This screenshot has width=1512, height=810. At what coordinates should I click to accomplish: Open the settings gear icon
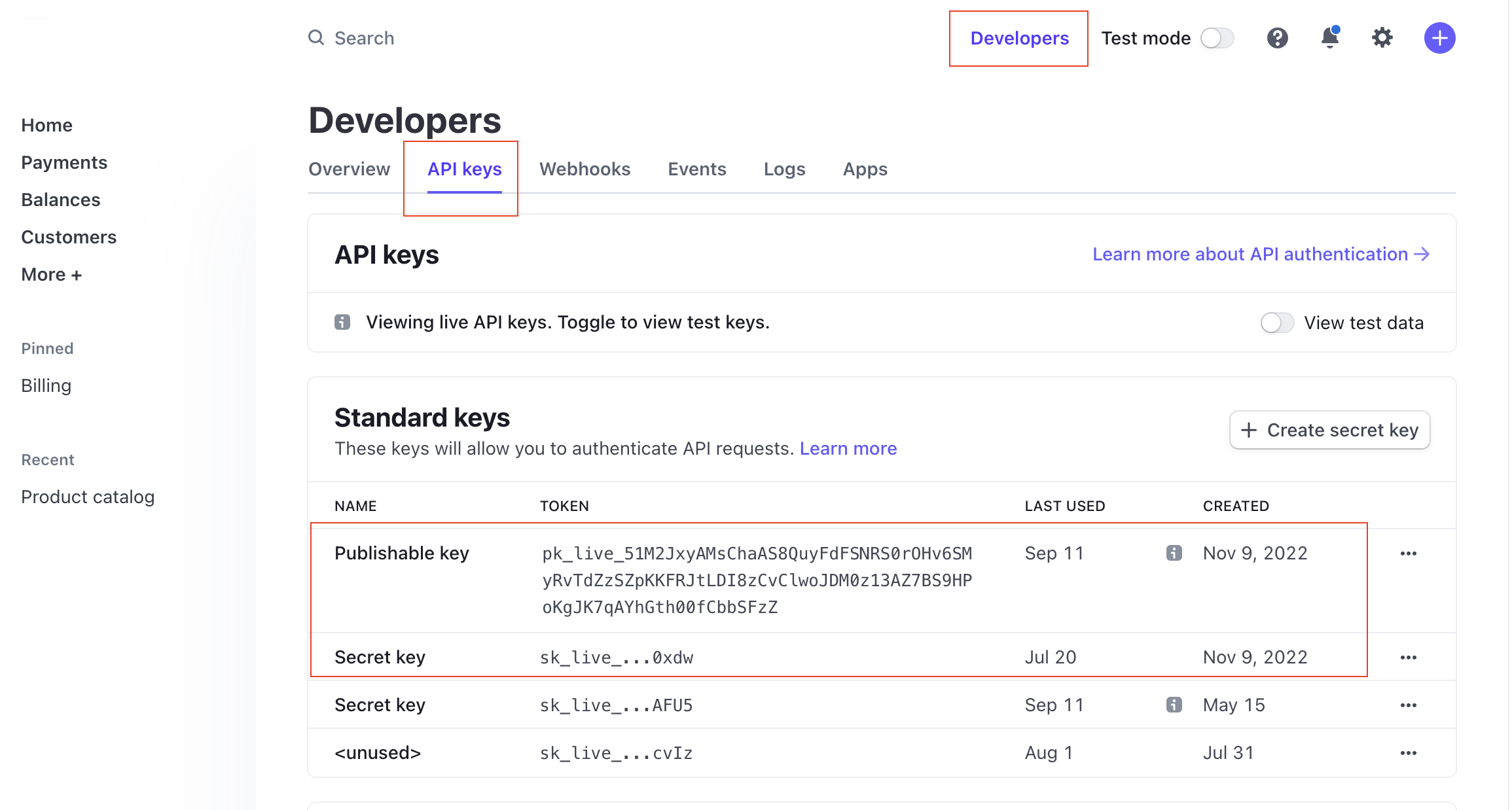(1382, 38)
